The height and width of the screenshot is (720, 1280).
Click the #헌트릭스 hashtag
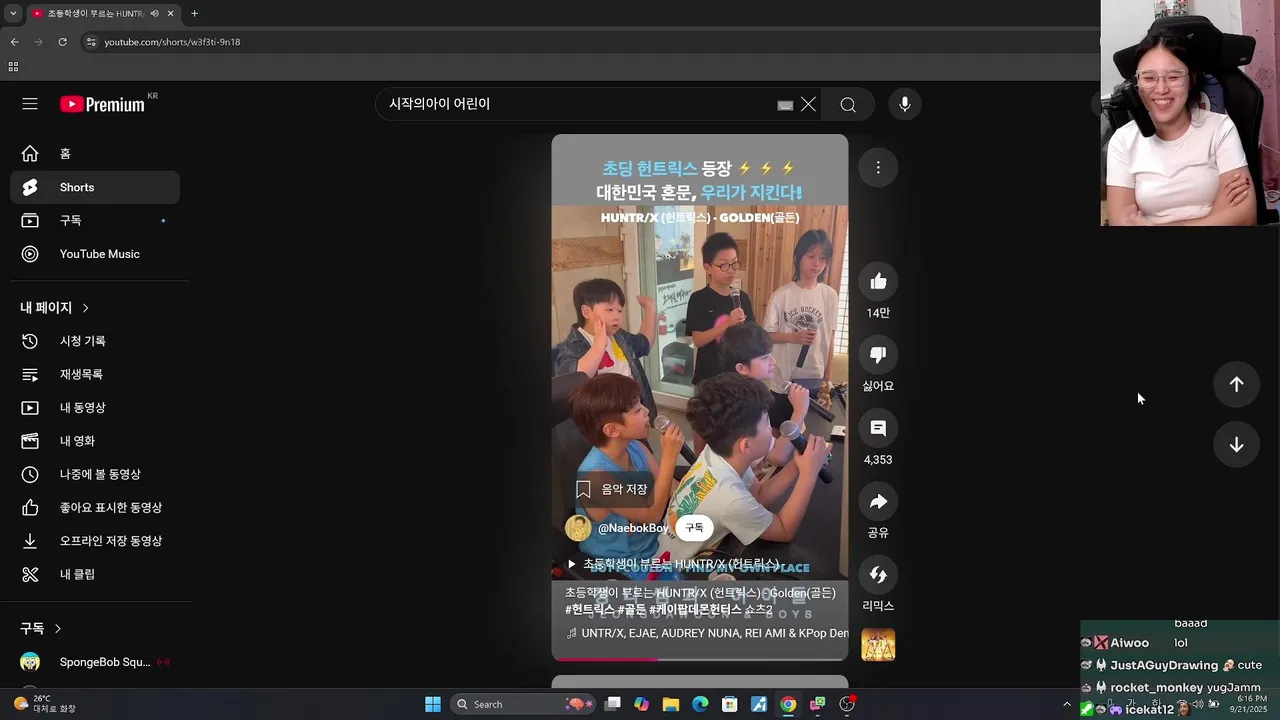[x=589, y=609]
